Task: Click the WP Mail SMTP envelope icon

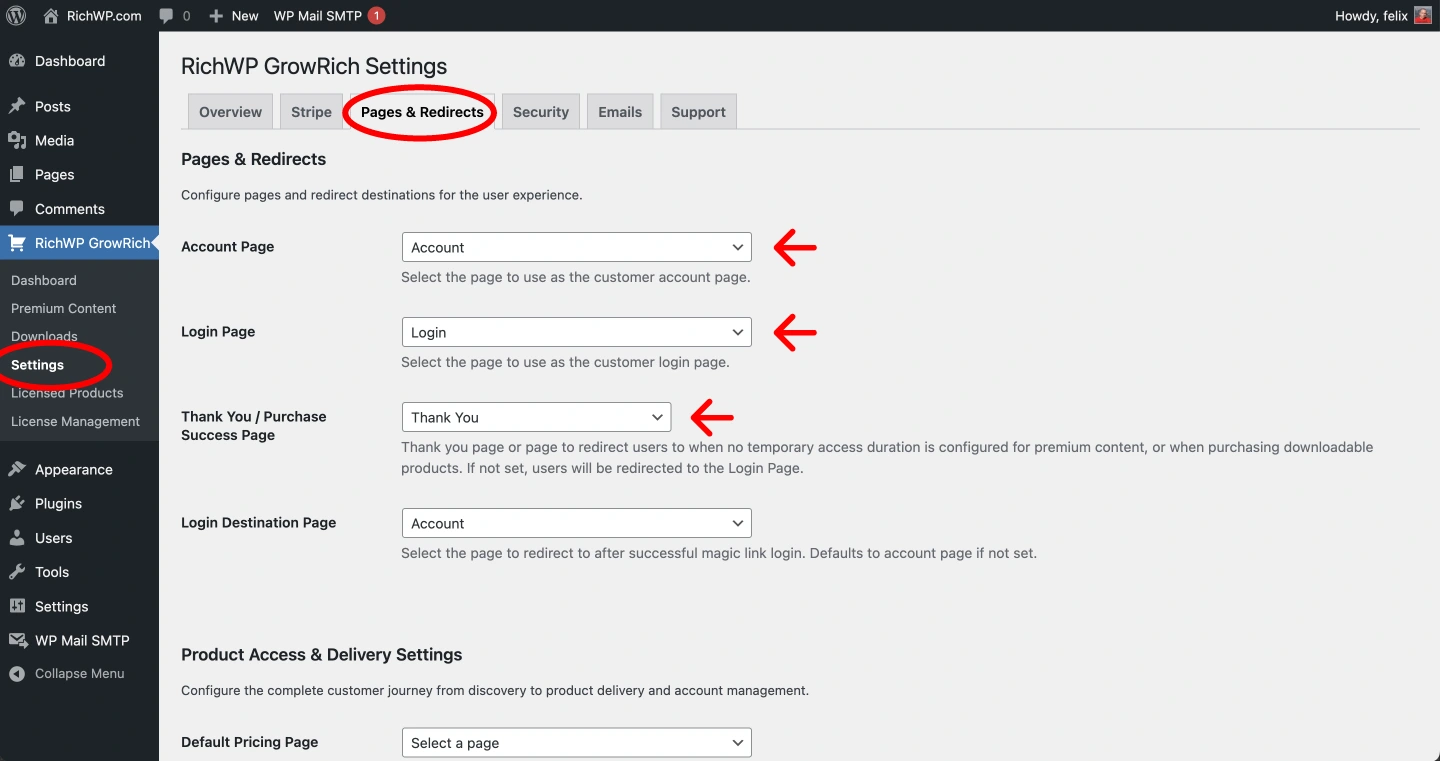Action: (17, 641)
